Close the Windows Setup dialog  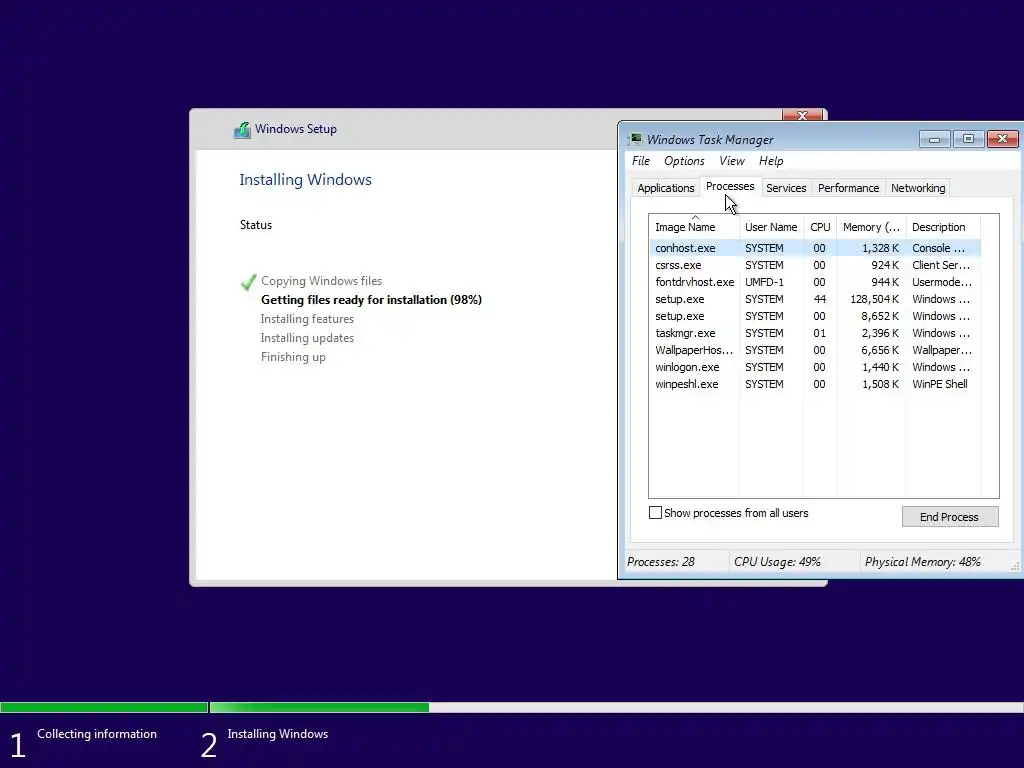pos(803,115)
